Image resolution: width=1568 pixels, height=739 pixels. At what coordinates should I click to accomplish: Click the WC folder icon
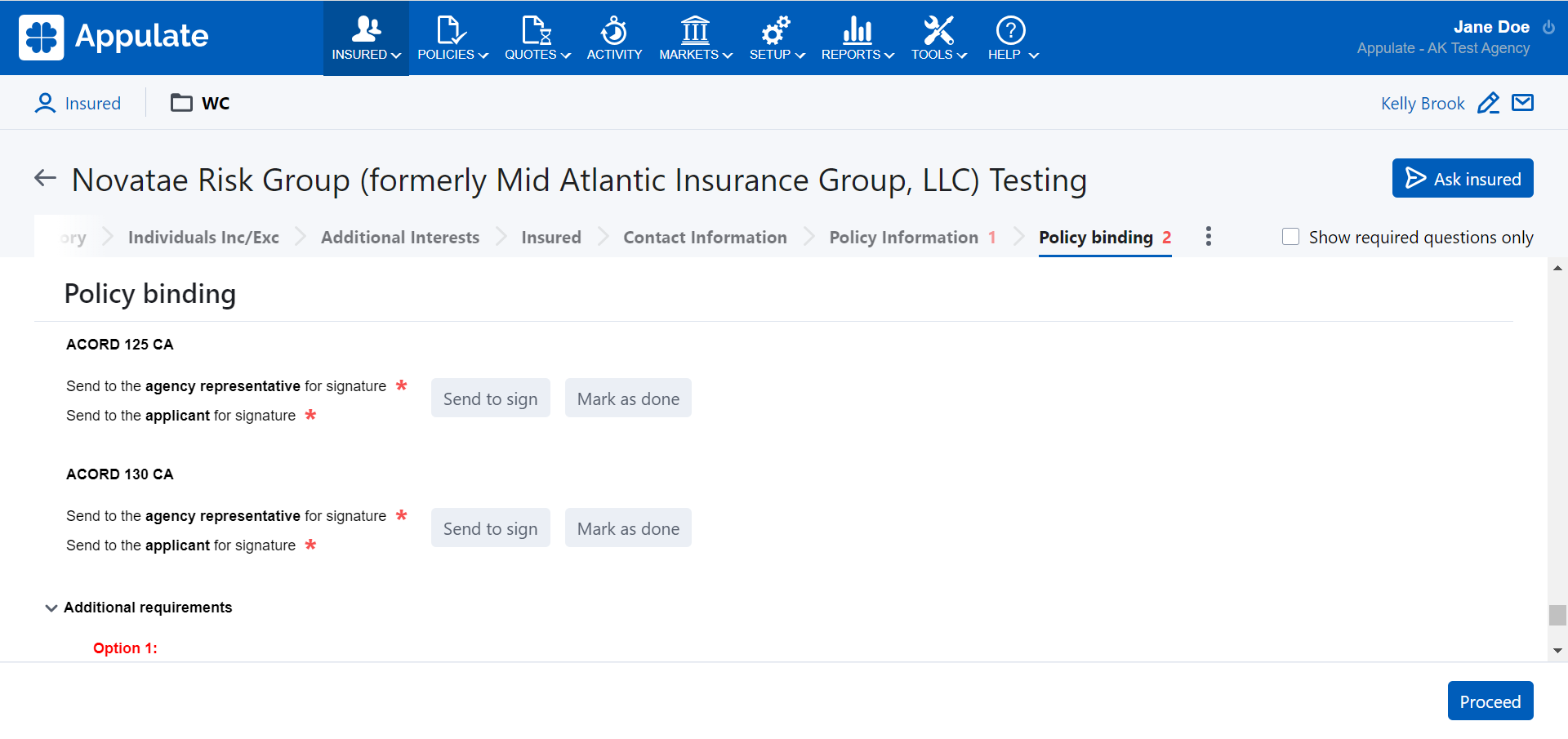181,103
